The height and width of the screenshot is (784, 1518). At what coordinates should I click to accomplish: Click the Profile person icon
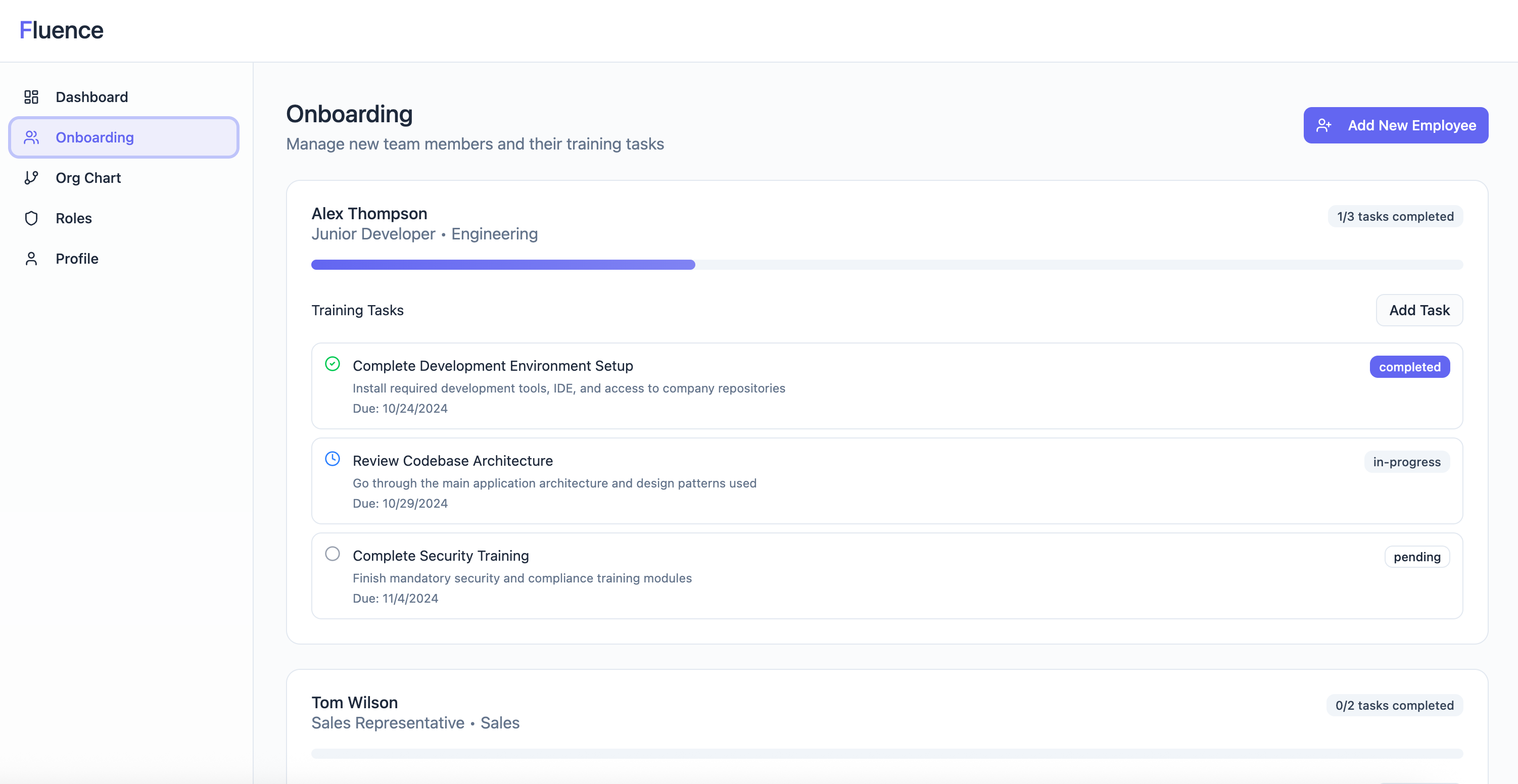pos(31,259)
